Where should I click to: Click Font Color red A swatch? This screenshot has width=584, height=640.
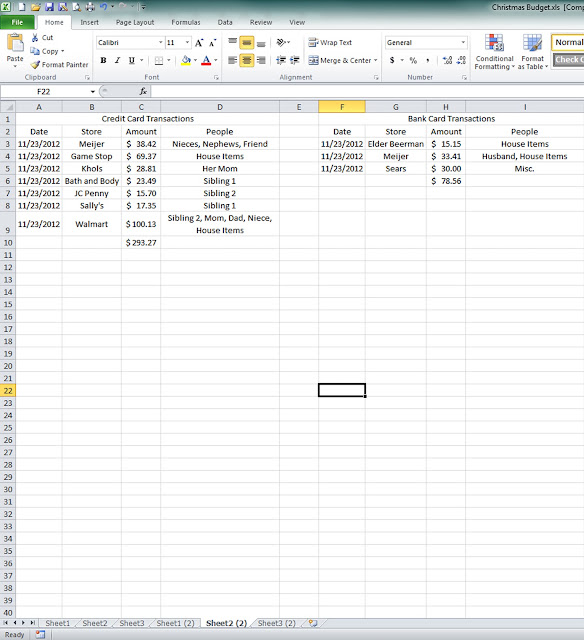(207, 60)
